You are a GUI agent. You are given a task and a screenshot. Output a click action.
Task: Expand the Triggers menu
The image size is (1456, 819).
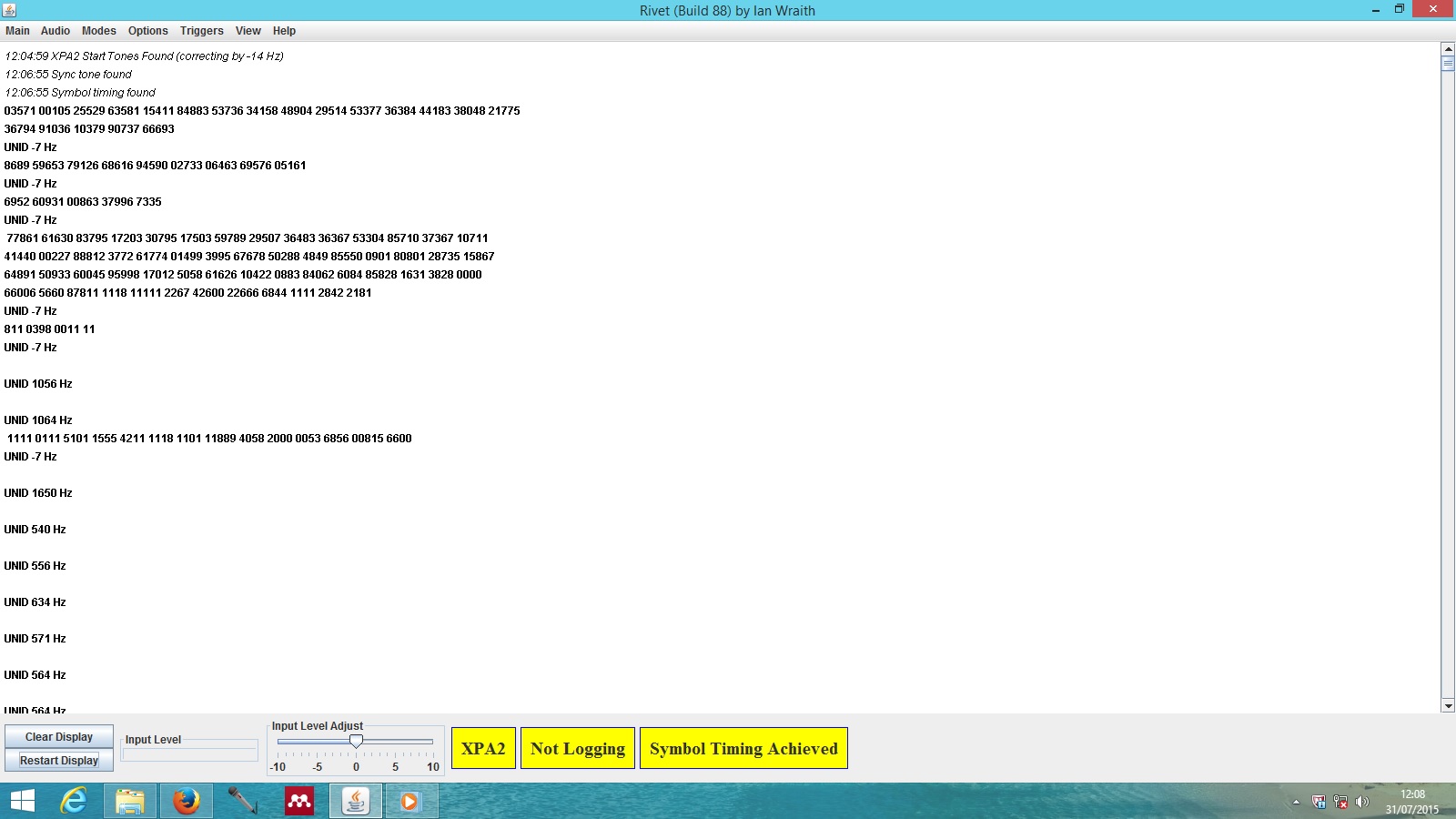click(201, 31)
